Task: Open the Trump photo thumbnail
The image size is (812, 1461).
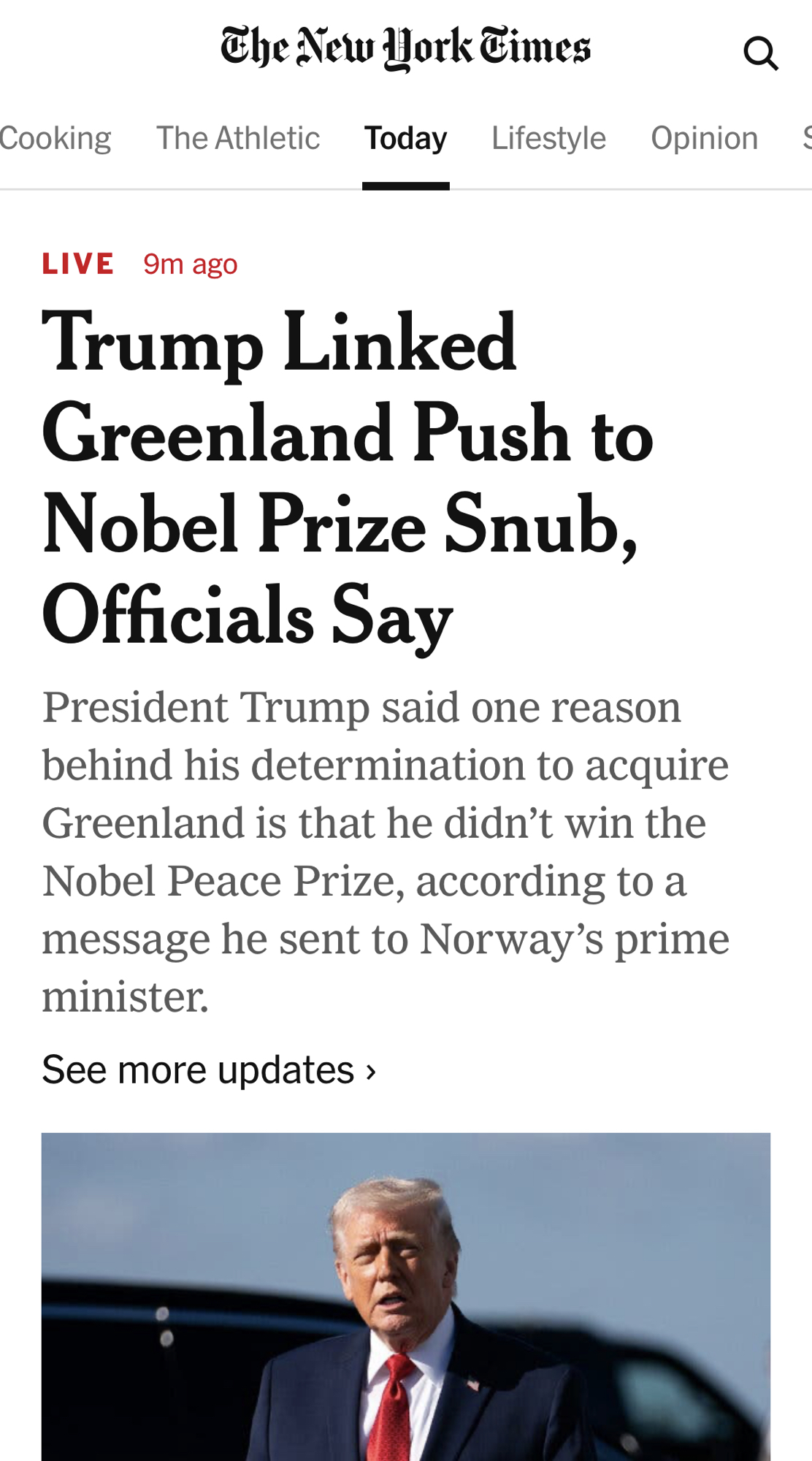Action: [x=405, y=1297]
